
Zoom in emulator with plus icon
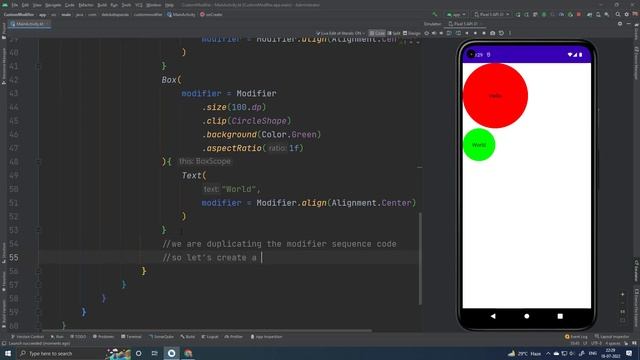click(622, 294)
